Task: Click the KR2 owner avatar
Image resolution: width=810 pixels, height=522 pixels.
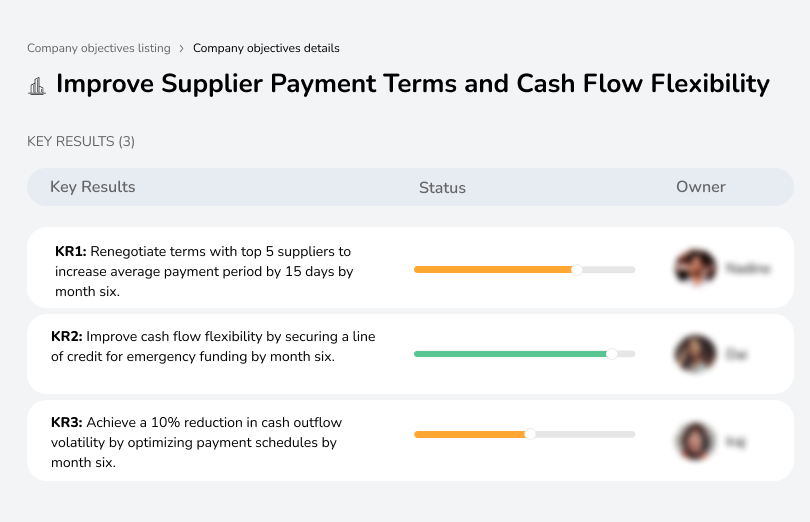Action: (695, 354)
